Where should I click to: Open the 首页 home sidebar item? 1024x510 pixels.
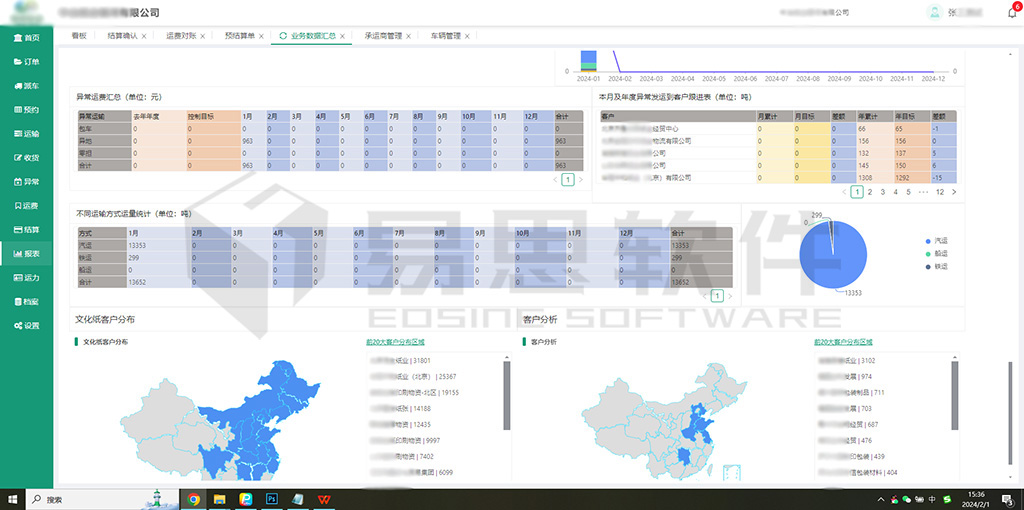27,37
